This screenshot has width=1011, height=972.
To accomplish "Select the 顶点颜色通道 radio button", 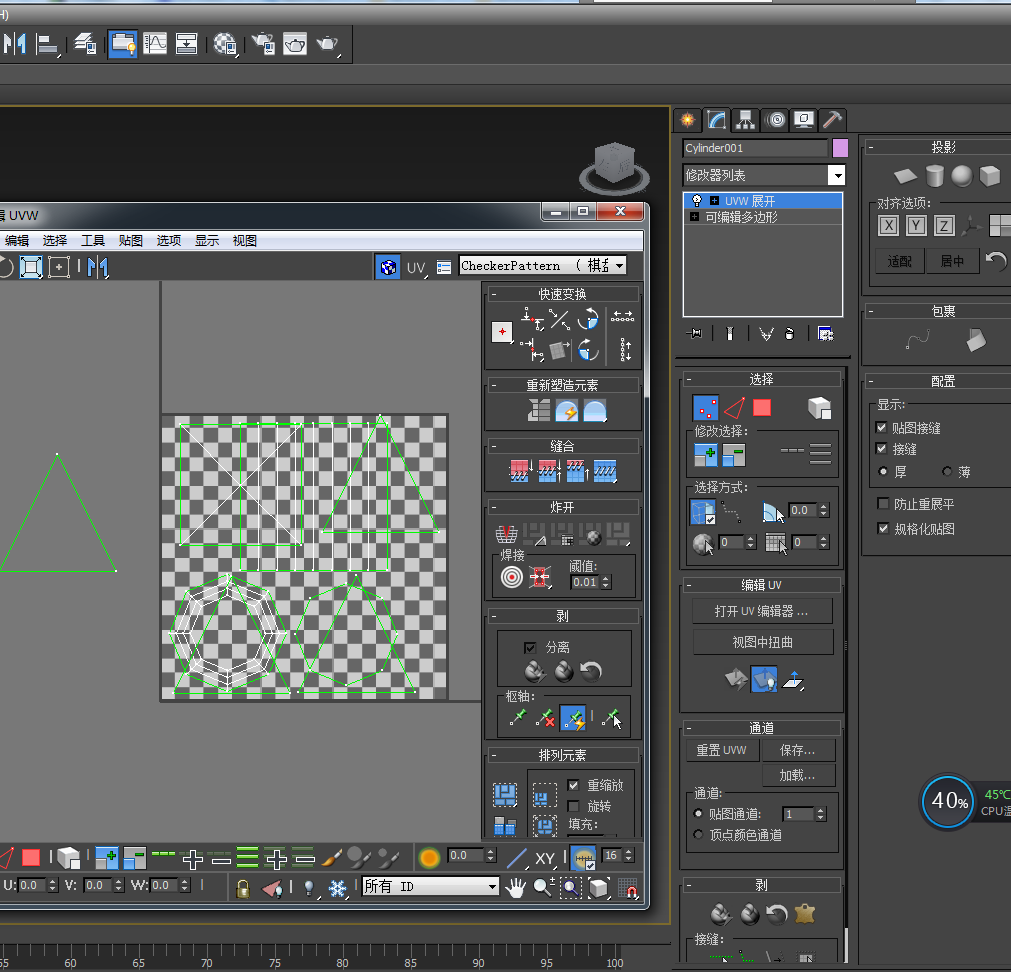I will tap(698, 834).
